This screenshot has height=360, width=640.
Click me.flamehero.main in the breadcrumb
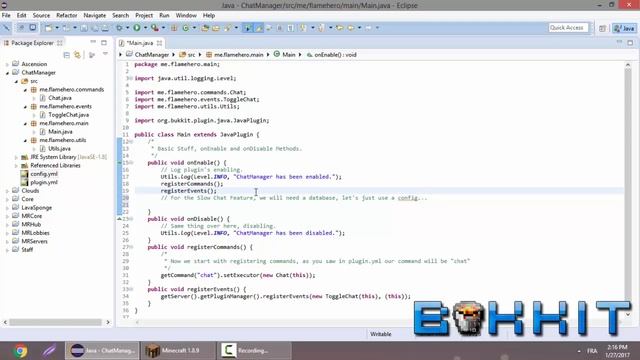click(x=239, y=55)
